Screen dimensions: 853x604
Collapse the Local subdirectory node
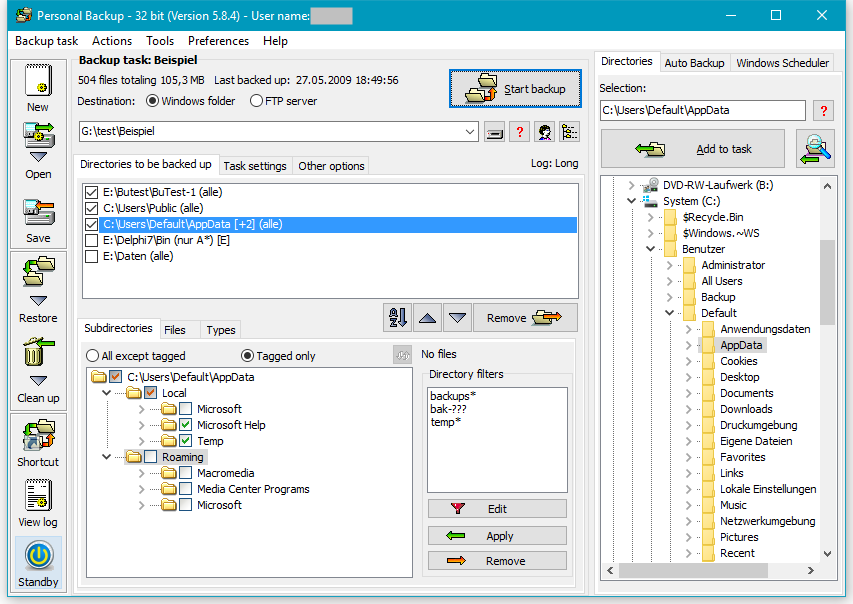click(x=107, y=393)
